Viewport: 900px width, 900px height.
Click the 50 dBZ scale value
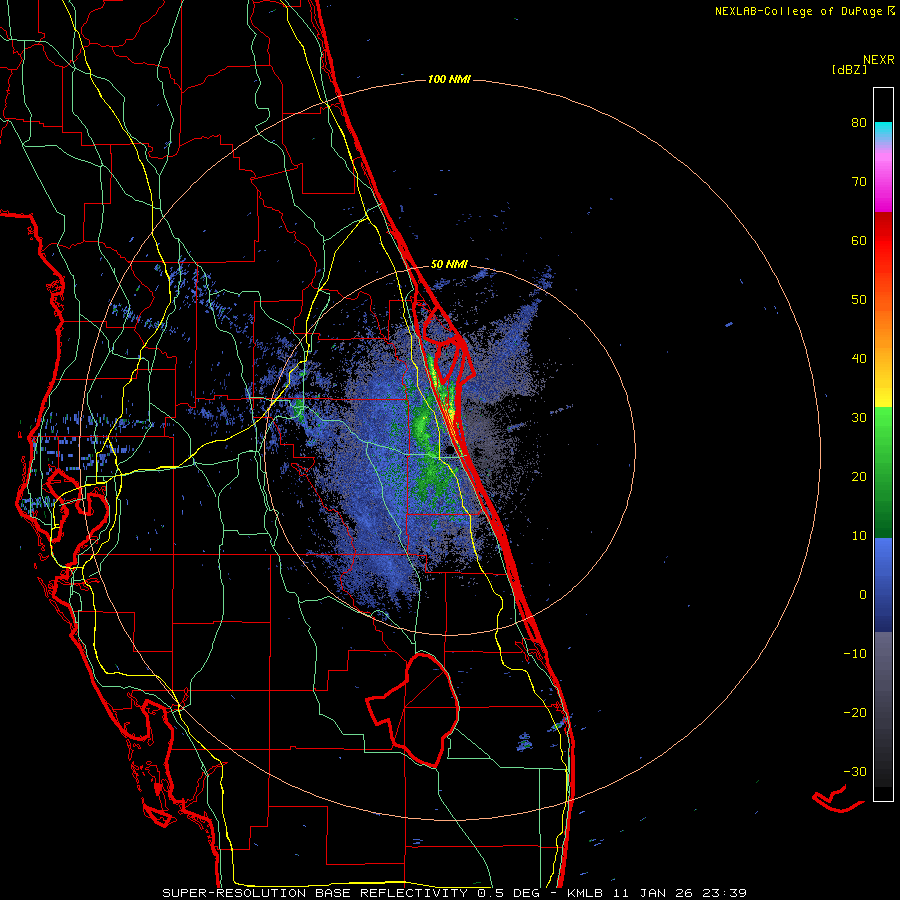click(859, 300)
